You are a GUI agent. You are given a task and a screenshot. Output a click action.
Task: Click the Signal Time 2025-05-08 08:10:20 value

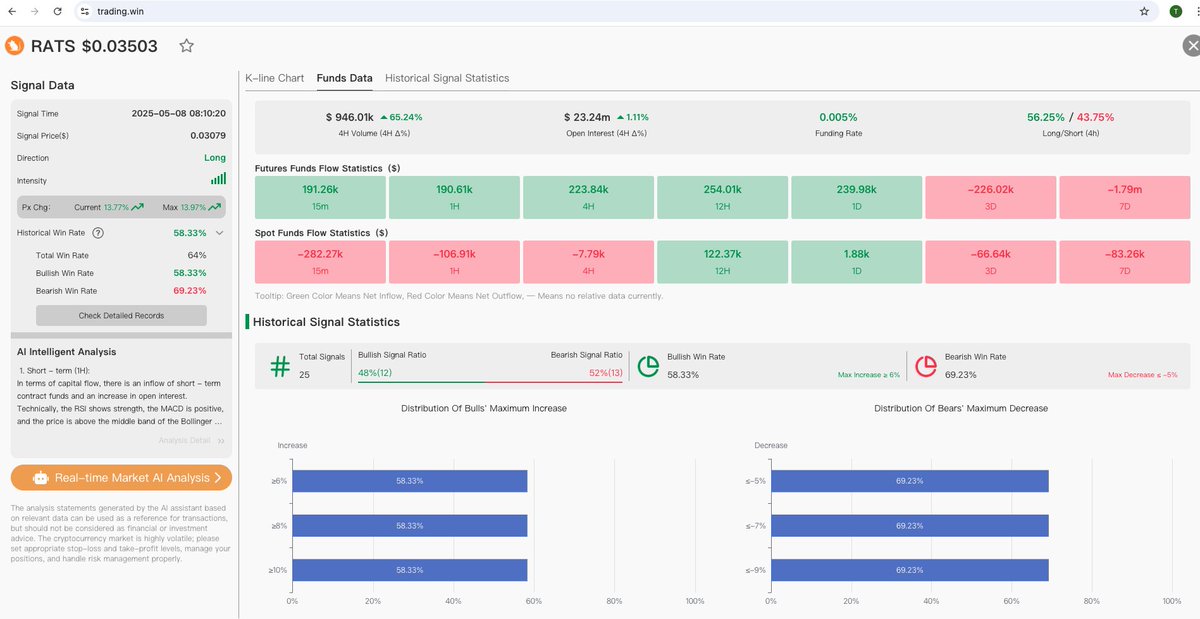(x=179, y=114)
